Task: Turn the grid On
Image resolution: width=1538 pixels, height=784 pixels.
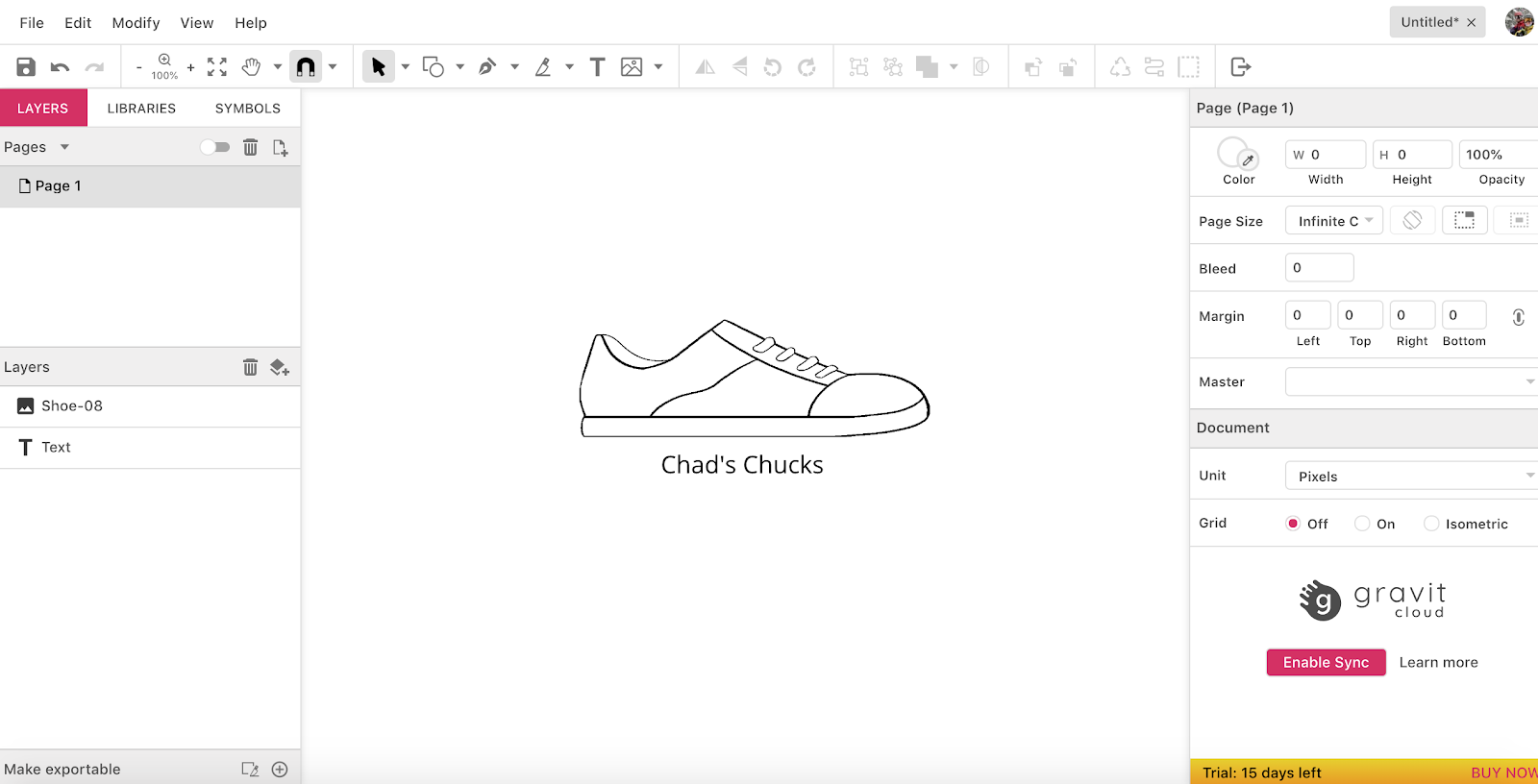Action: 1362,524
